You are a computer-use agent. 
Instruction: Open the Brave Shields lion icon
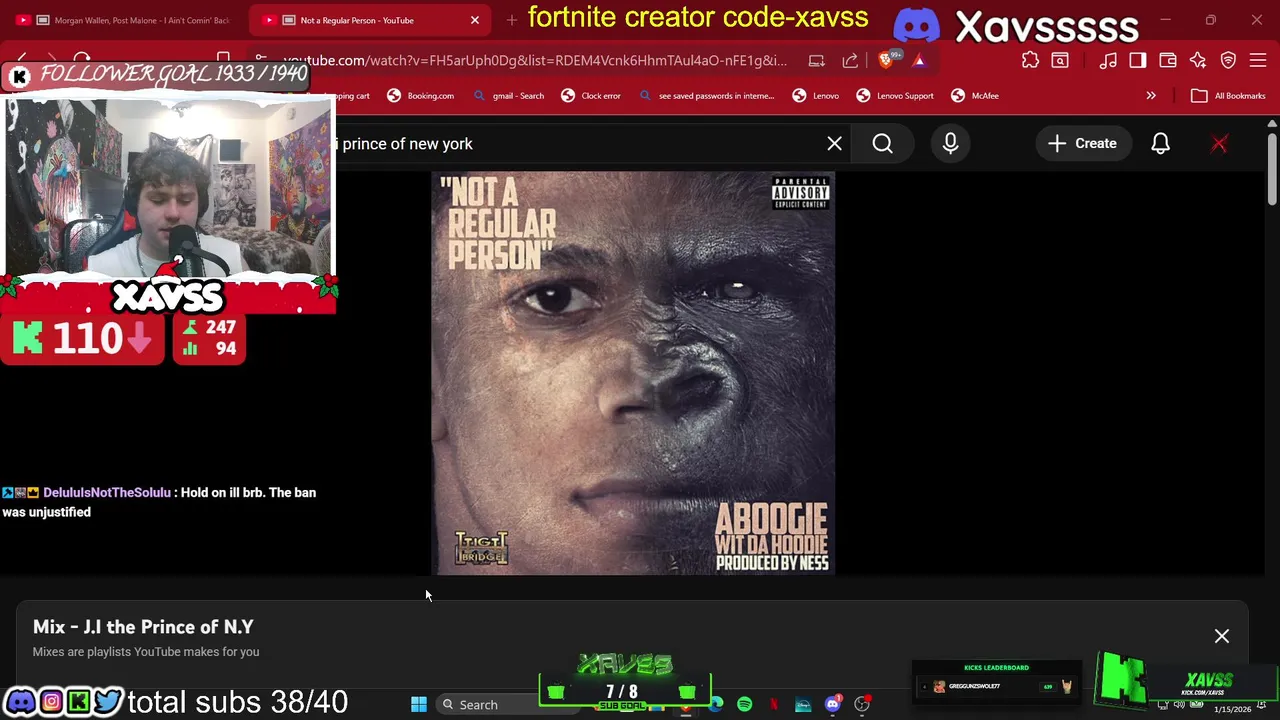point(886,61)
